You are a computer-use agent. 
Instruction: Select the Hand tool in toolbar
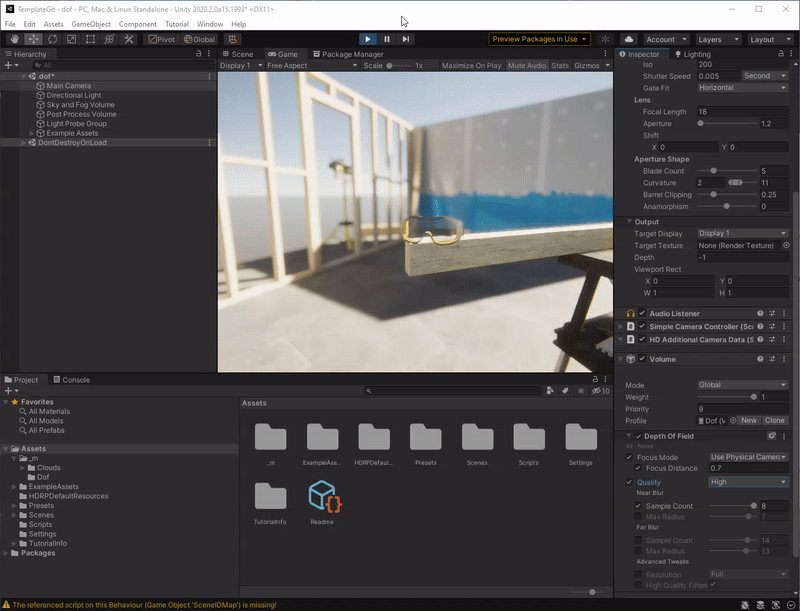click(14, 39)
